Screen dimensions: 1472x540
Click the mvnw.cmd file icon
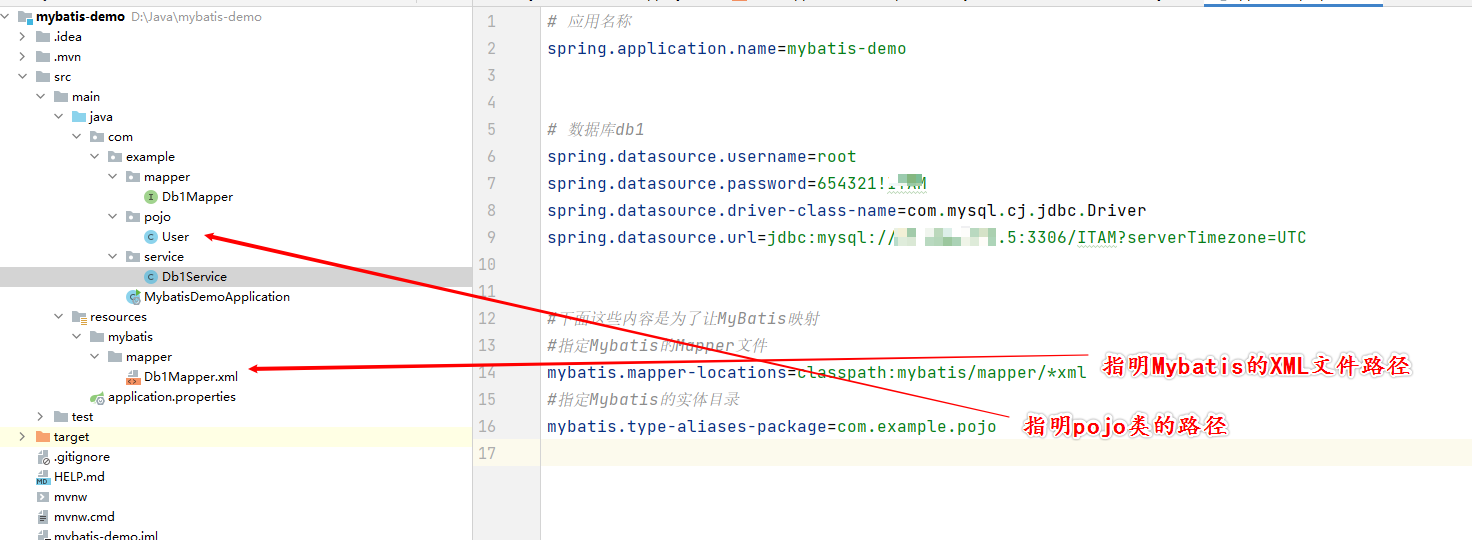[42, 517]
